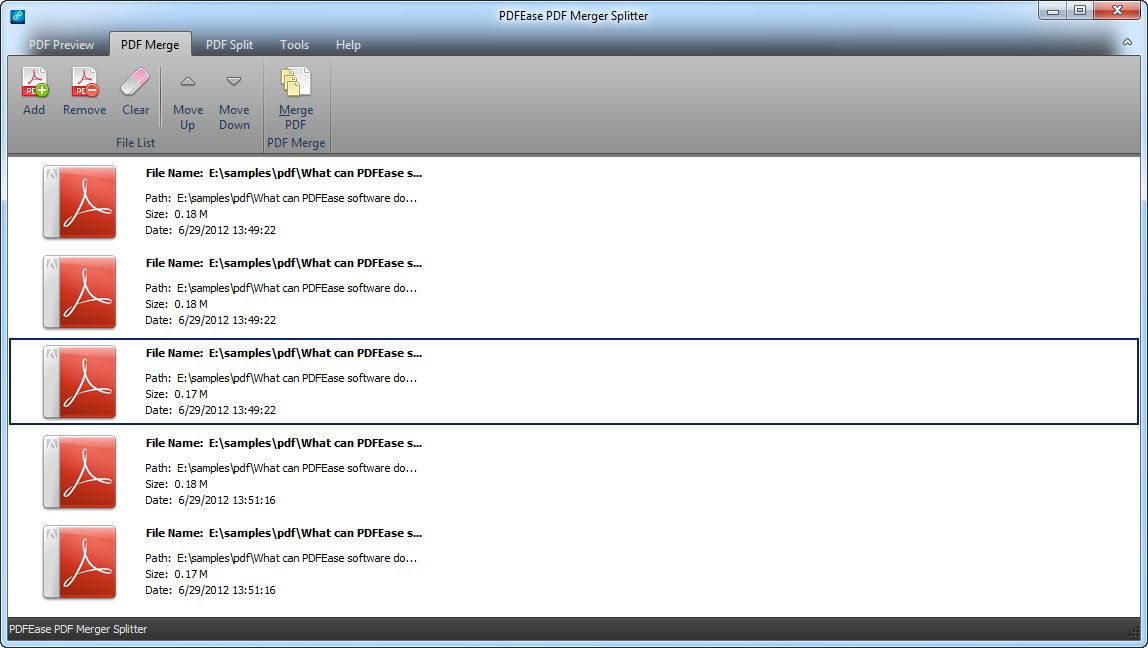Viewport: 1148px width, 648px height.
Task: Remove the selected PDF from the list
Action: coord(84,92)
